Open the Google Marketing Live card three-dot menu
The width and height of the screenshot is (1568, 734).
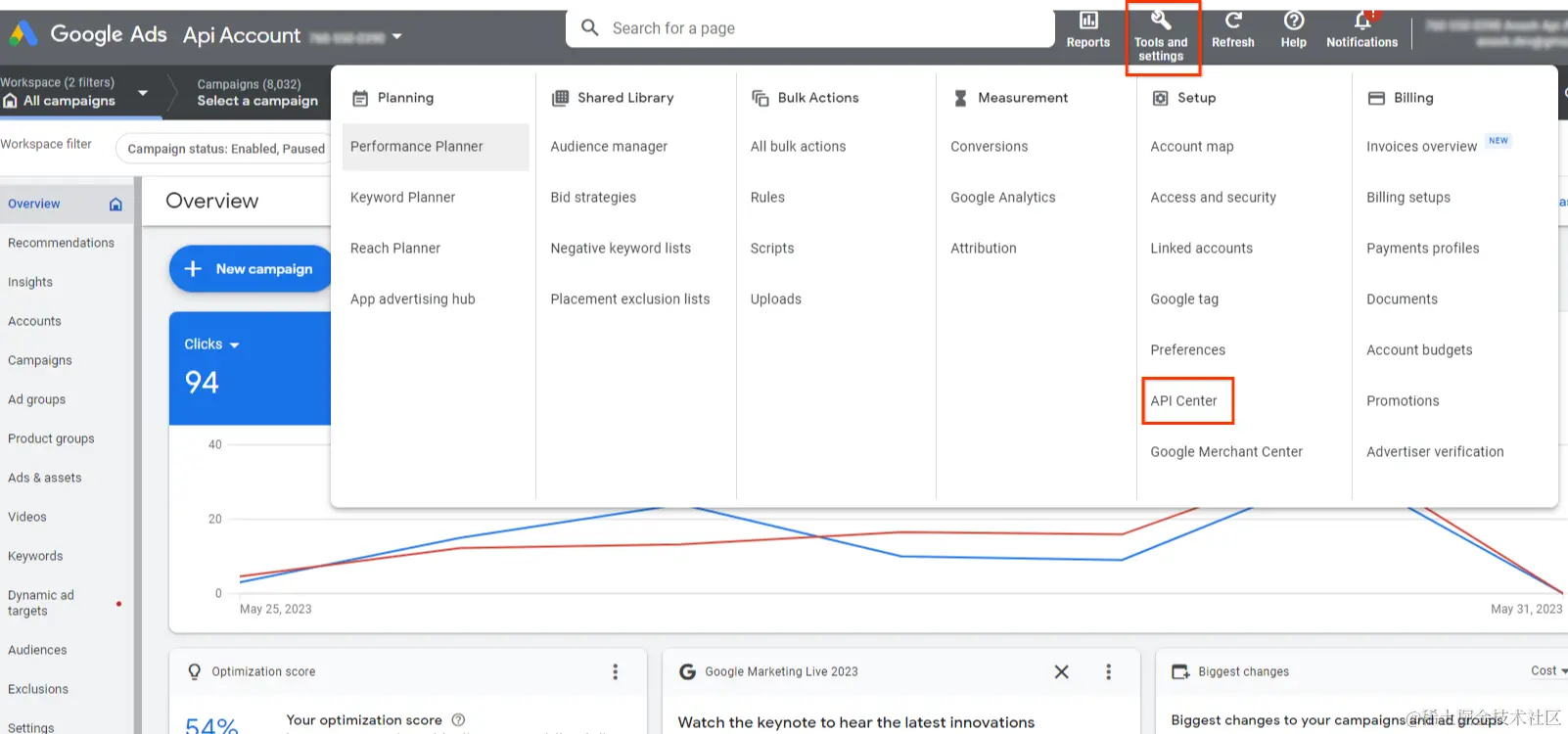[1108, 671]
